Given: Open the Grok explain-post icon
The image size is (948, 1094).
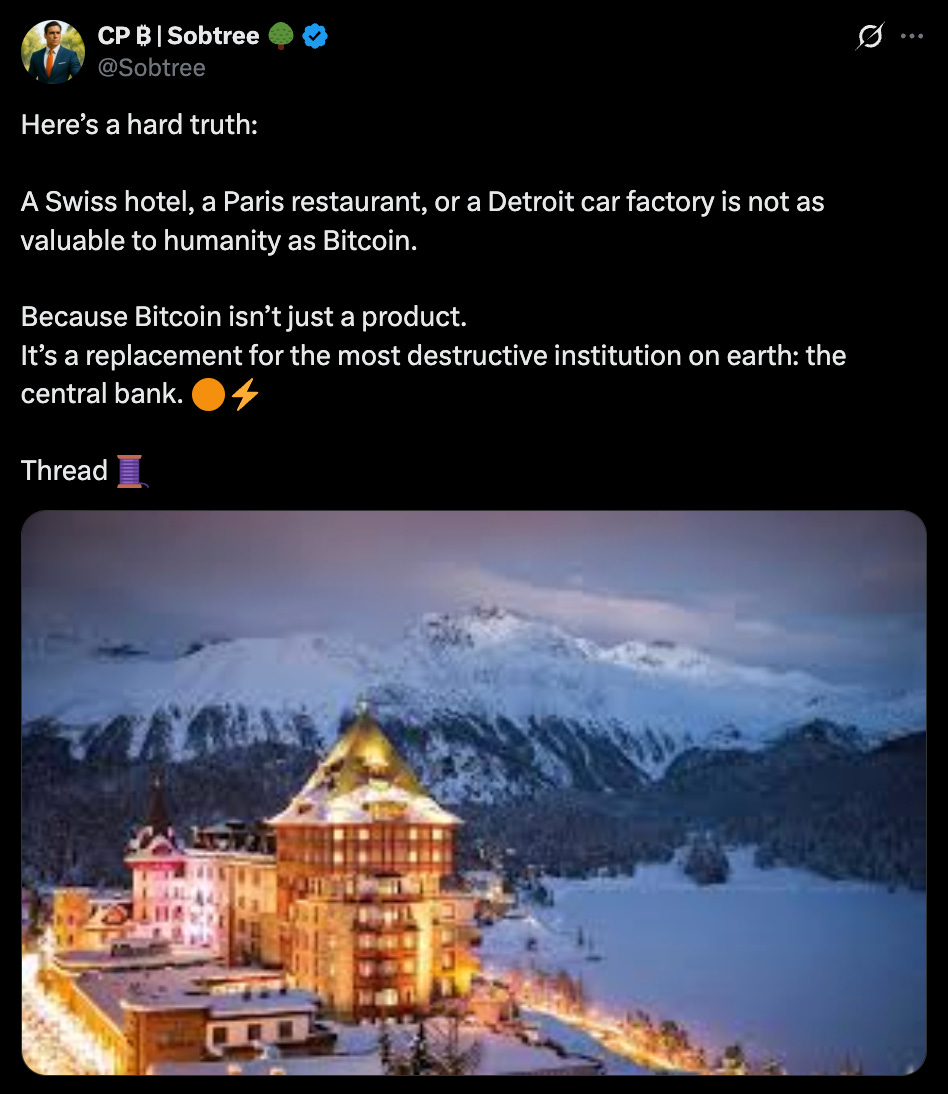Looking at the screenshot, I should 870,36.
